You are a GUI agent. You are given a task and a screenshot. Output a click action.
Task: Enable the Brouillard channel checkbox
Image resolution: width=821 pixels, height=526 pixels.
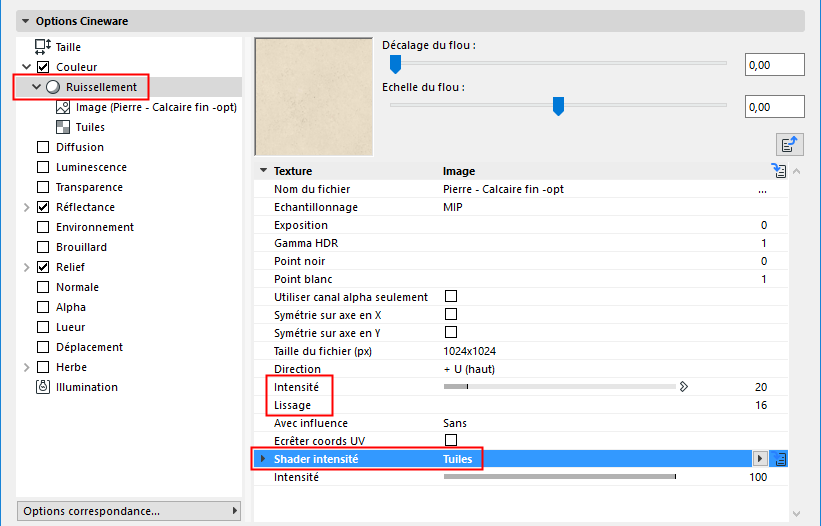pyautogui.click(x=43, y=247)
